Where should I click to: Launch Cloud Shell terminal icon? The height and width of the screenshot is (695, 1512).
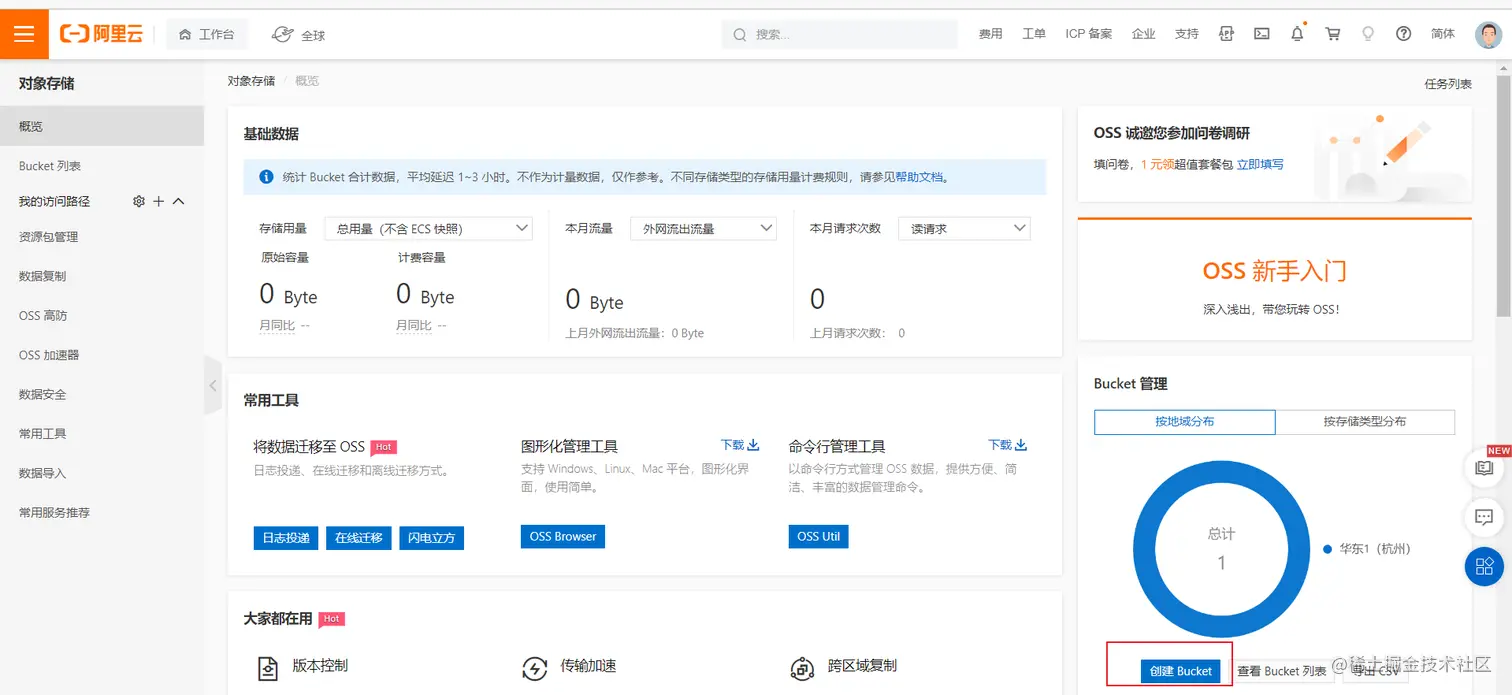1262,34
